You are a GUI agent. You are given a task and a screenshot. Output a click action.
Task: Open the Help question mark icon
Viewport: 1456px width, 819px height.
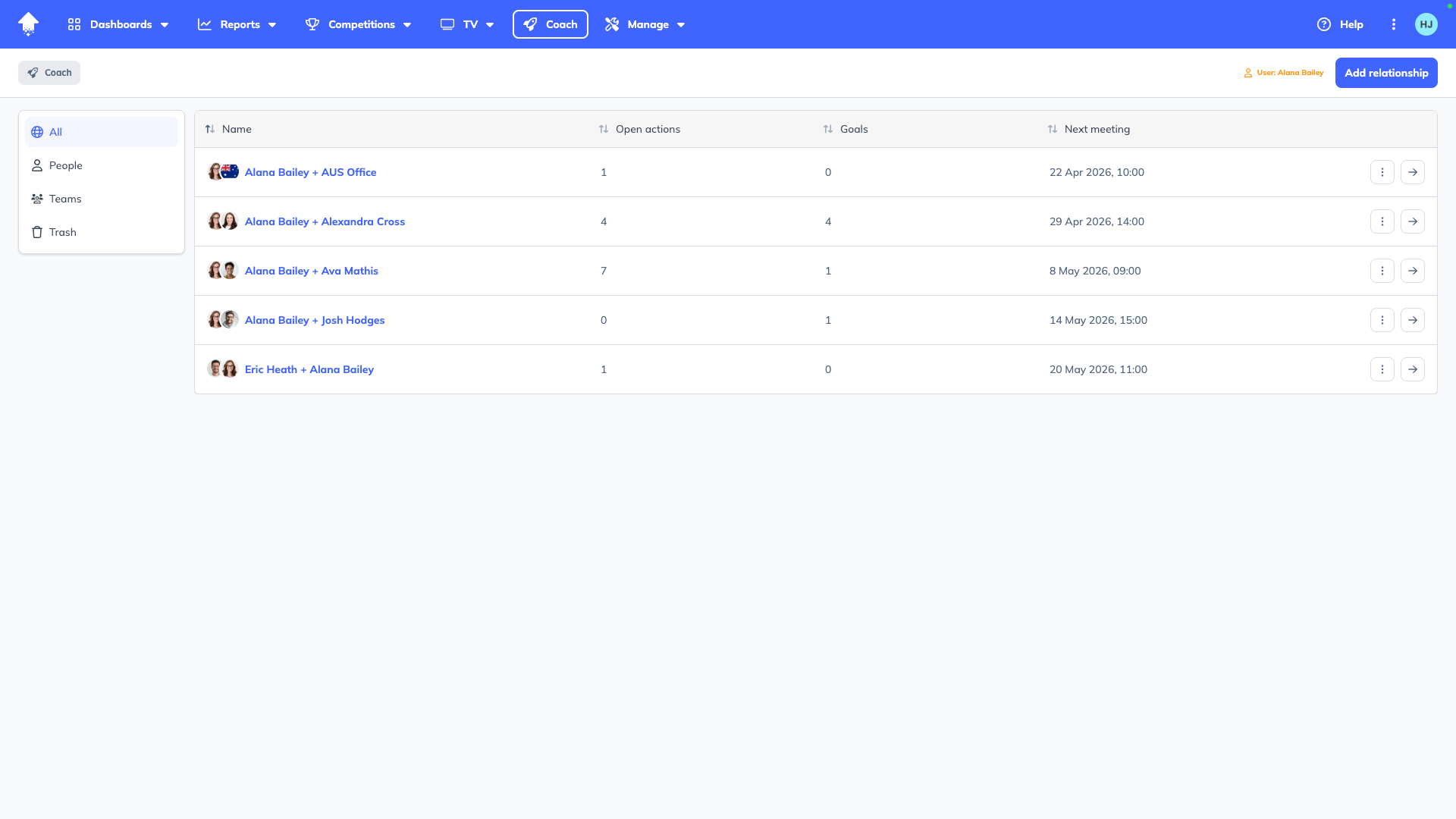pos(1323,24)
